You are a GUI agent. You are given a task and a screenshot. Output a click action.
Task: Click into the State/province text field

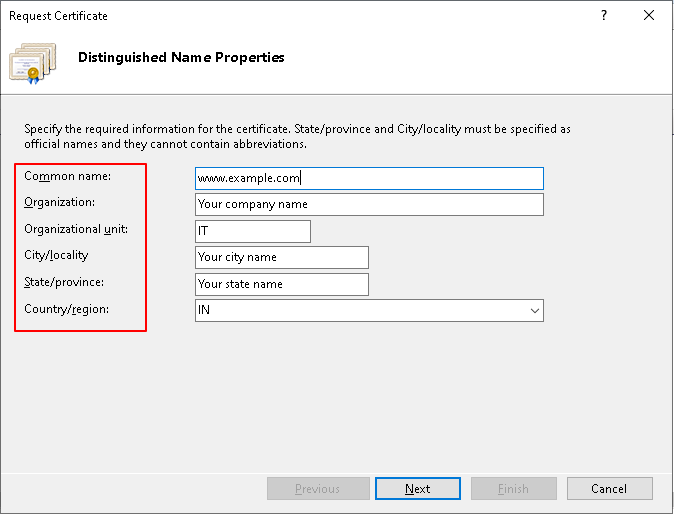(282, 284)
